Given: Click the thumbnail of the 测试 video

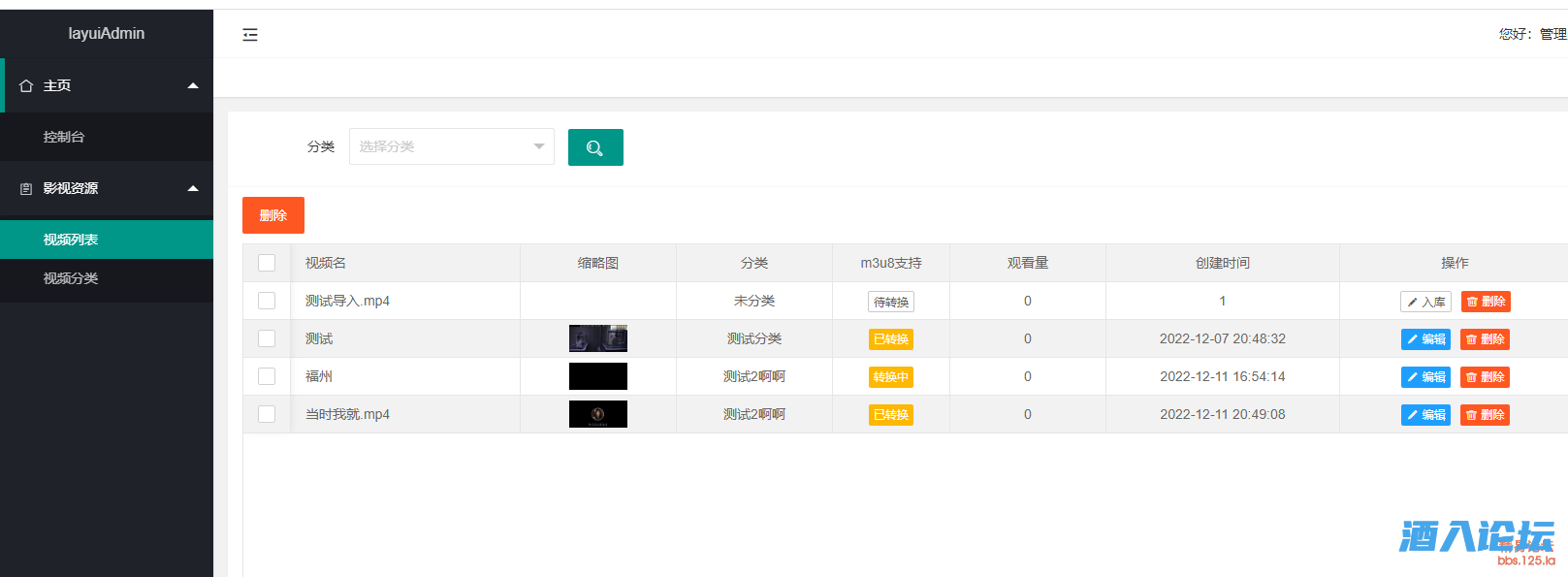Looking at the screenshot, I should [597, 338].
